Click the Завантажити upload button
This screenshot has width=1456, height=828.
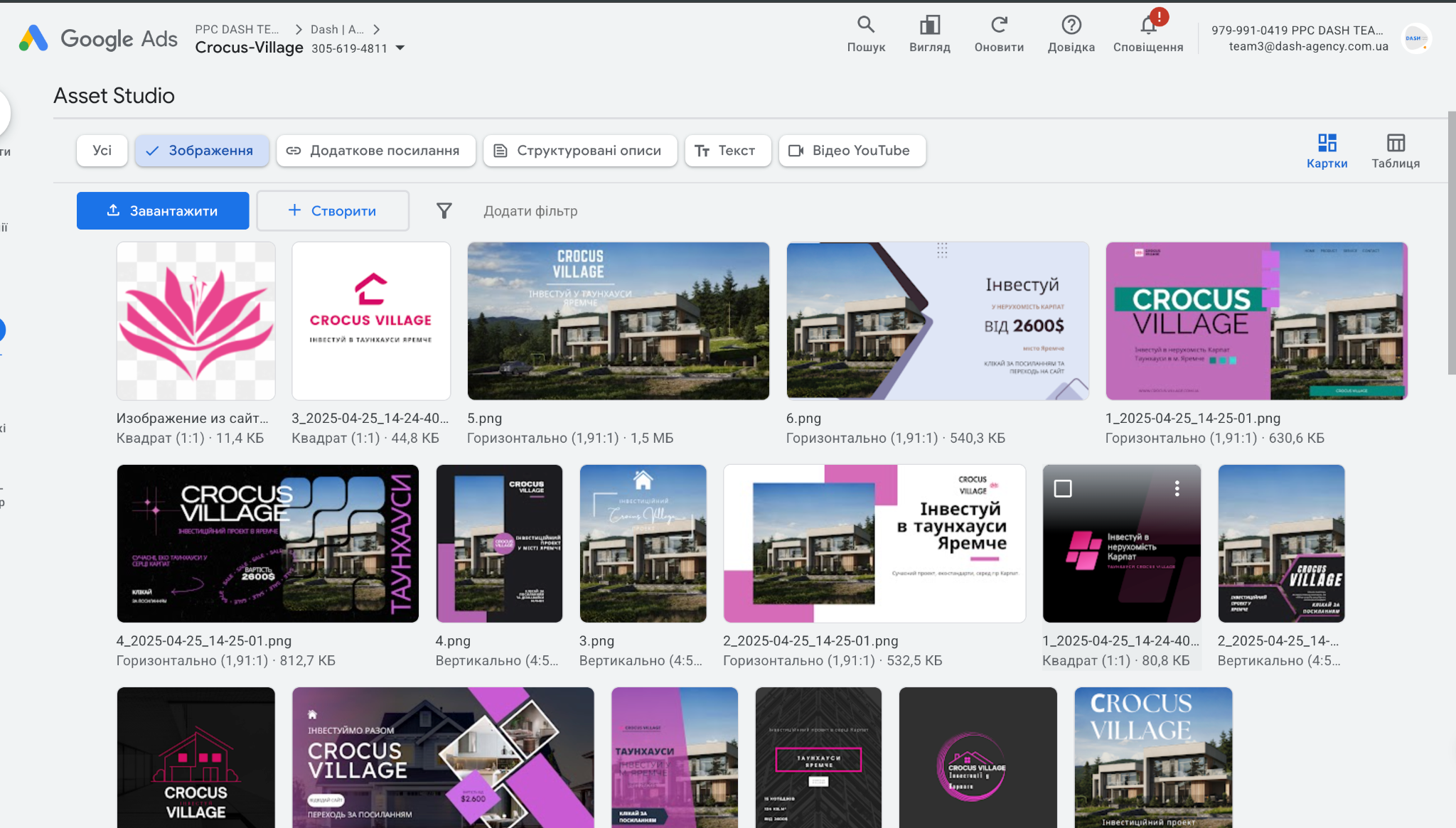[163, 211]
